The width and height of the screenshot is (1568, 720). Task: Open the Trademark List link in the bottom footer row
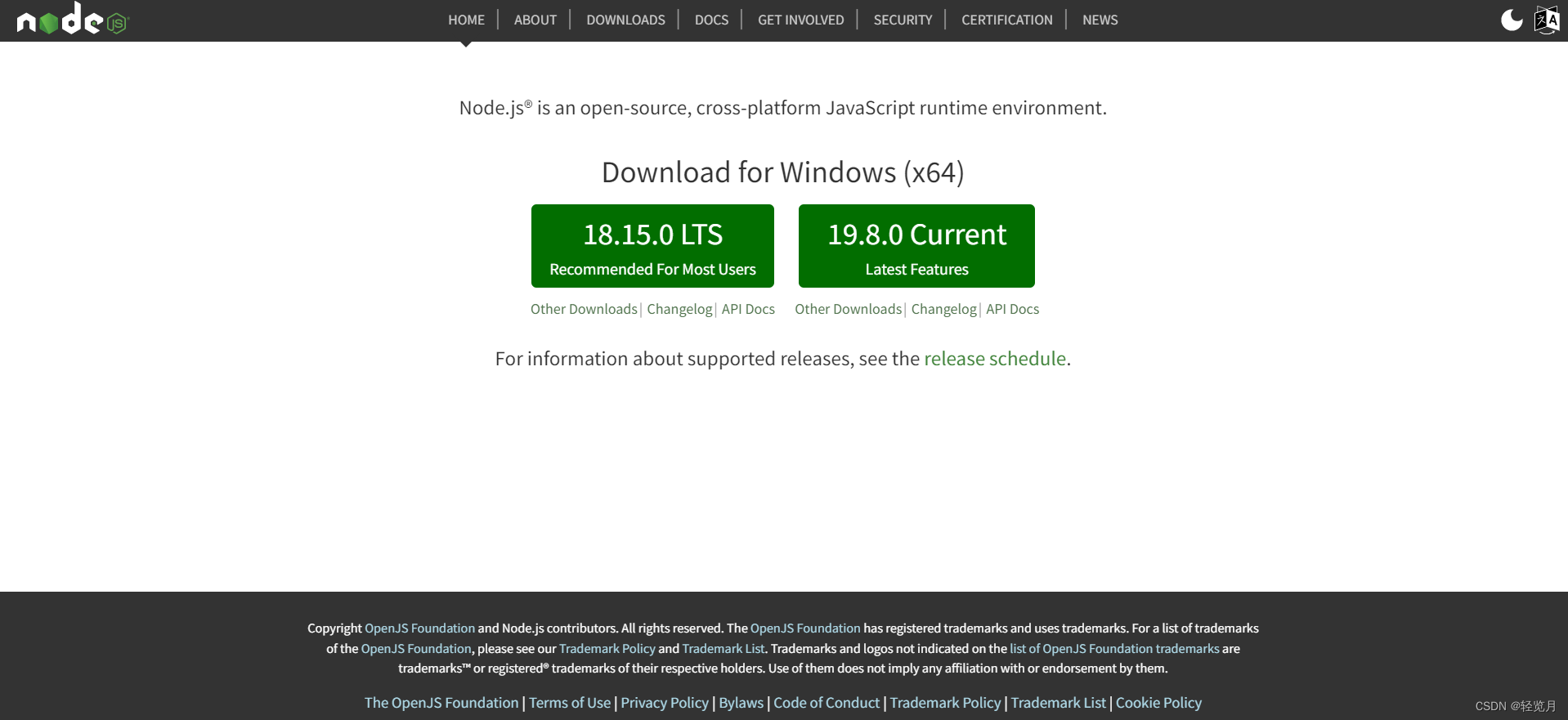(1058, 703)
